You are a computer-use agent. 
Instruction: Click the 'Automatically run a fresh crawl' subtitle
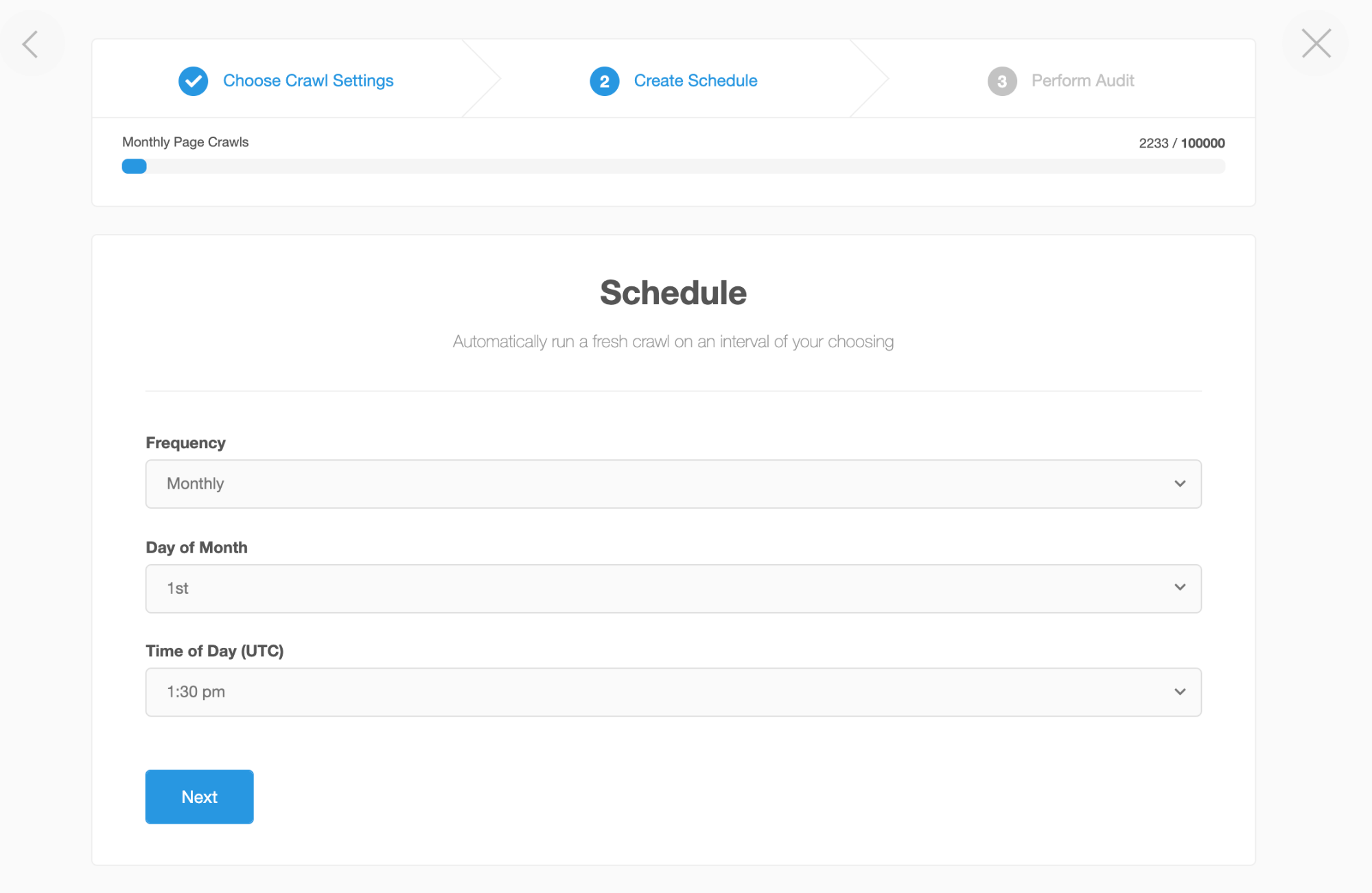coord(673,342)
